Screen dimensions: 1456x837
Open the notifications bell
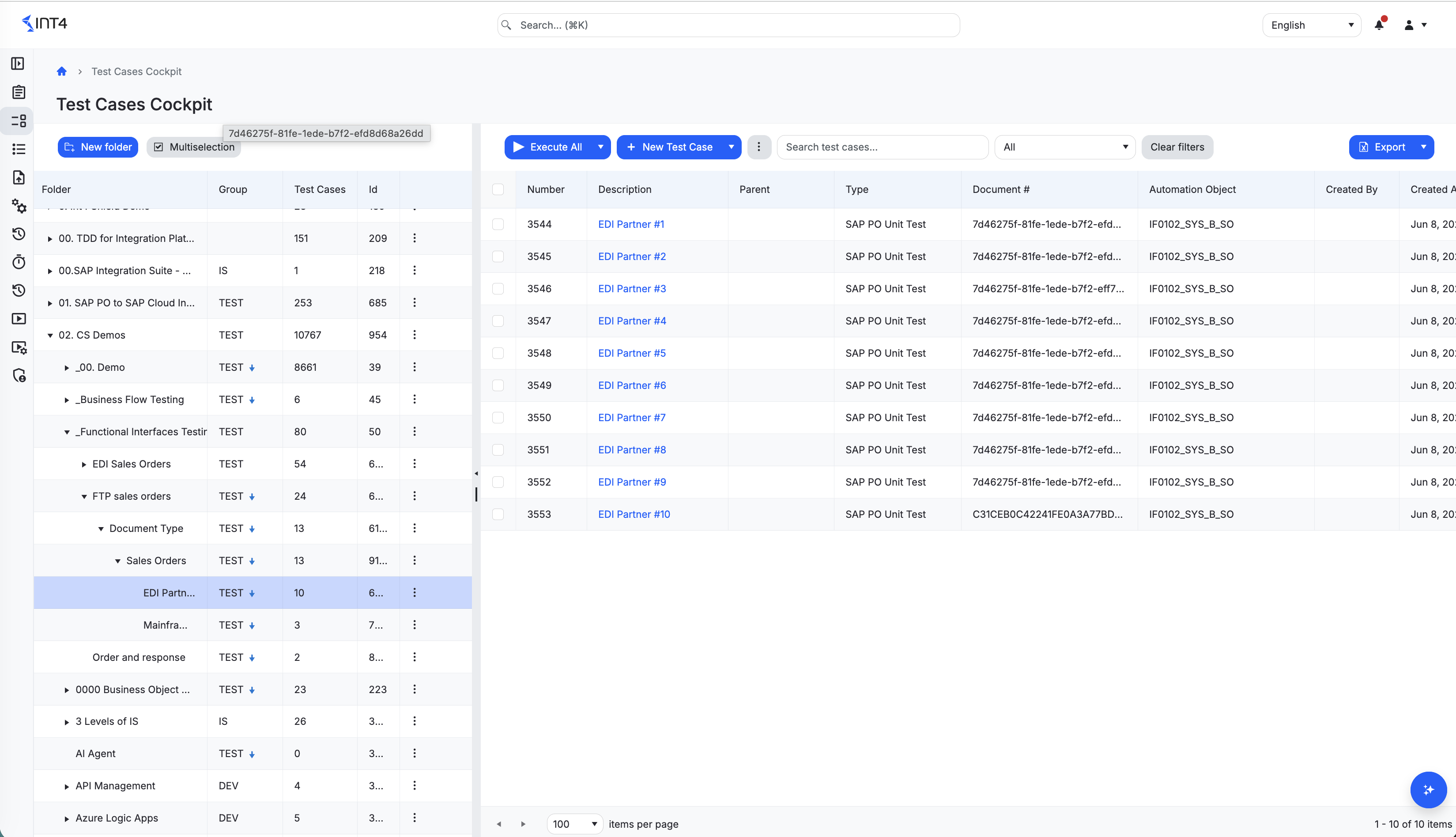1379,25
